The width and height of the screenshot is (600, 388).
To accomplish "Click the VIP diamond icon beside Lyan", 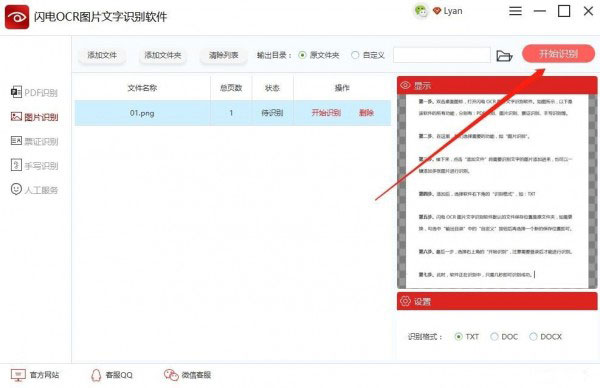I will tap(437, 11).
